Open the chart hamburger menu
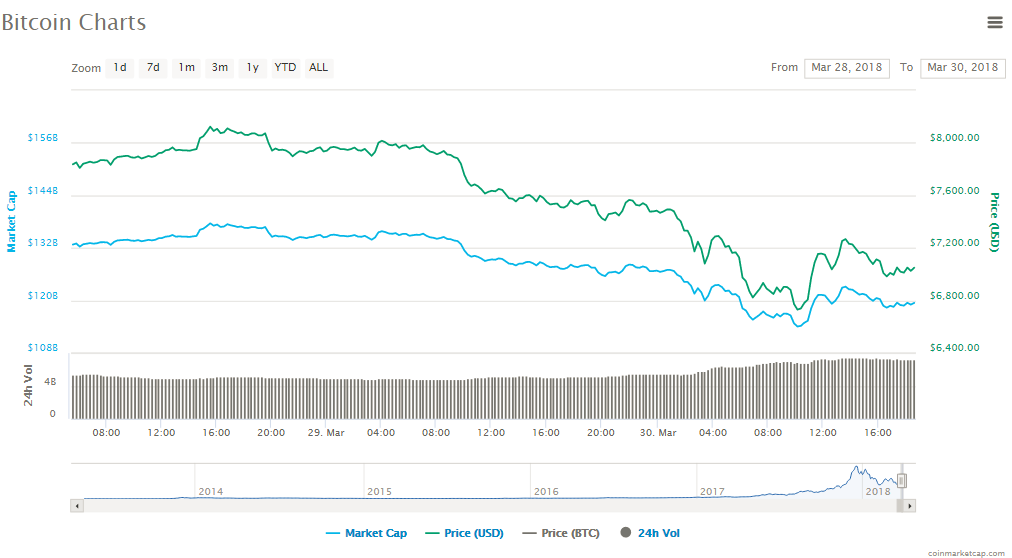The image size is (1012, 558). point(994,22)
